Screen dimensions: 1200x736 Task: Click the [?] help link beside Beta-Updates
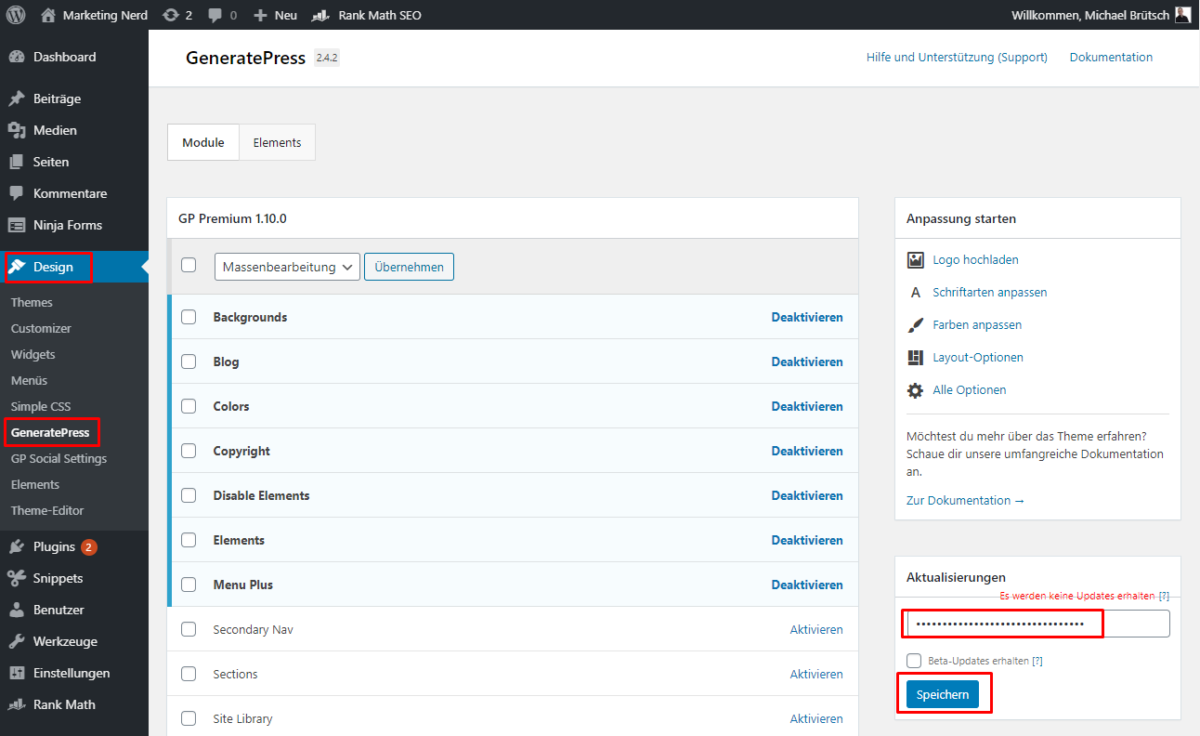coord(1037,661)
